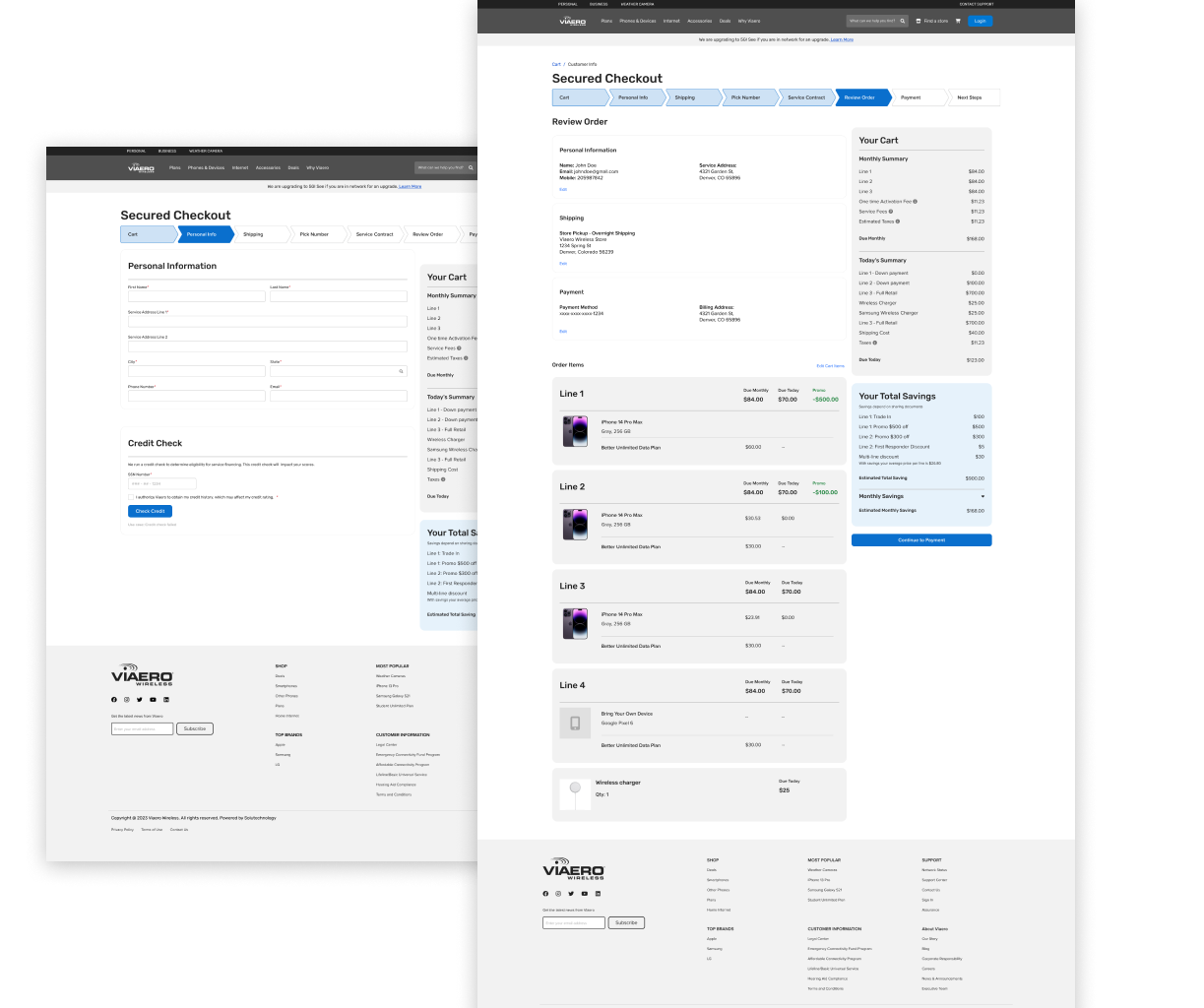Click Continue to Payment
The height and width of the screenshot is (1008, 1204).
point(921,540)
